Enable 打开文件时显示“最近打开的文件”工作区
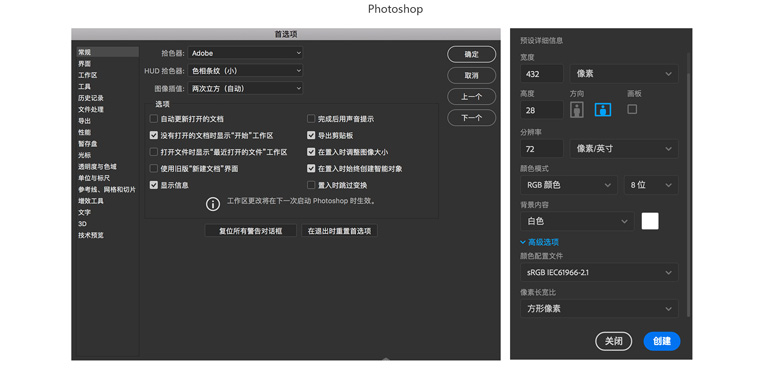The image size is (780, 368). coord(154,152)
